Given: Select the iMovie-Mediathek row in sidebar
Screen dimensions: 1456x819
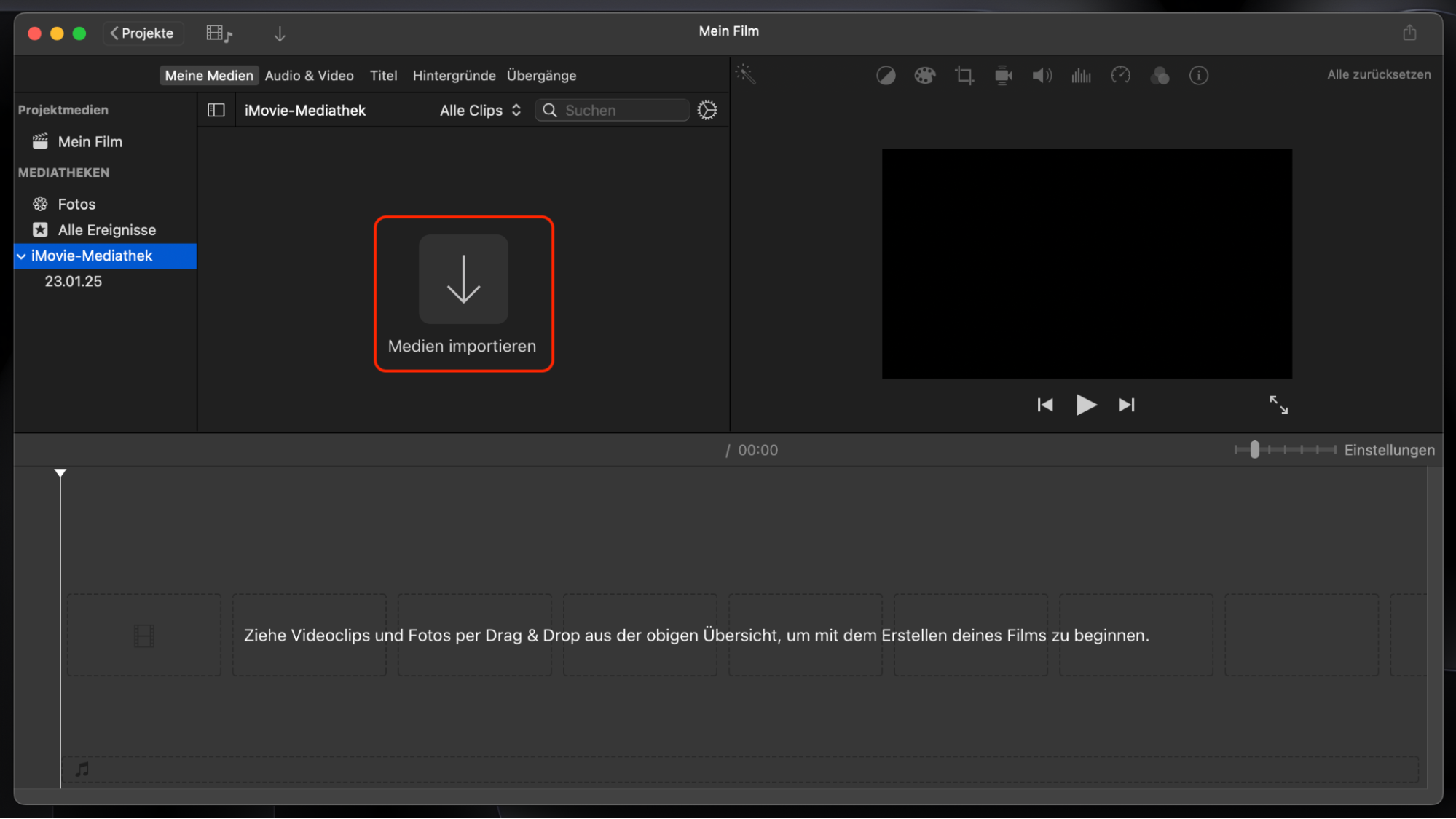Looking at the screenshot, I should [105, 256].
